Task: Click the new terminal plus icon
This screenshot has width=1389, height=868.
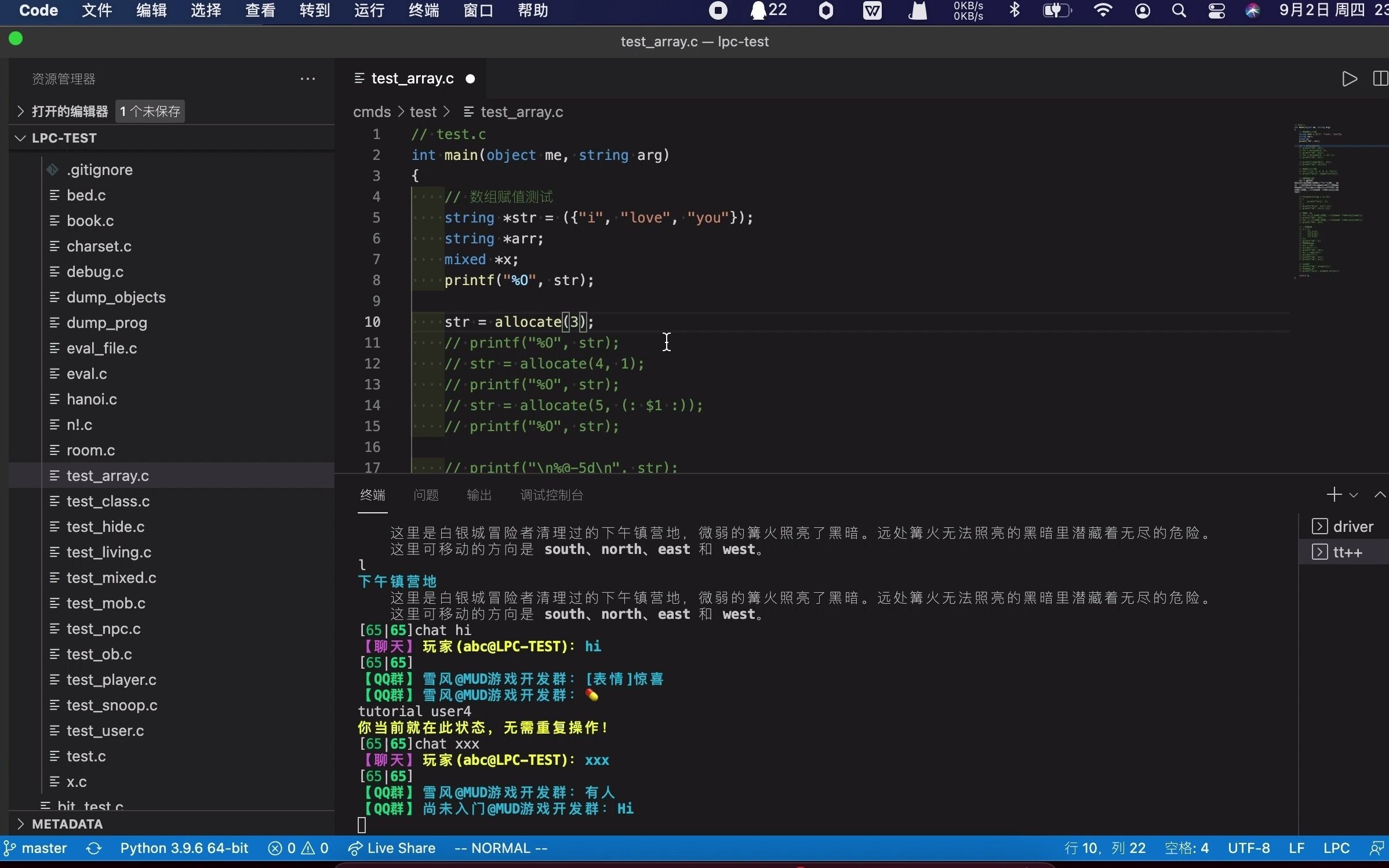Action: [1334, 494]
